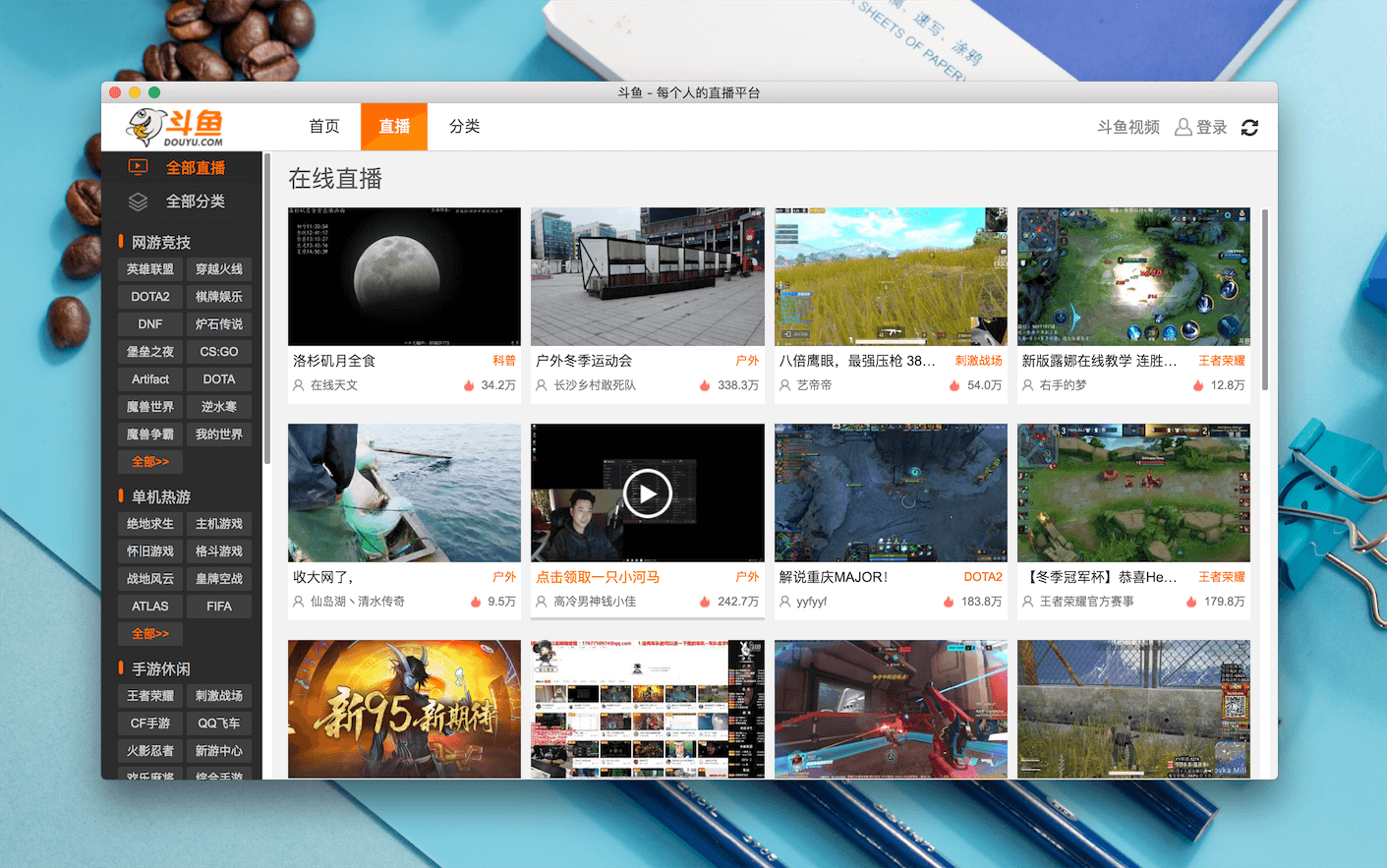The height and width of the screenshot is (868, 1387).
Task: Click main content vertical scrollbar
Action: pyautogui.click(x=1265, y=300)
